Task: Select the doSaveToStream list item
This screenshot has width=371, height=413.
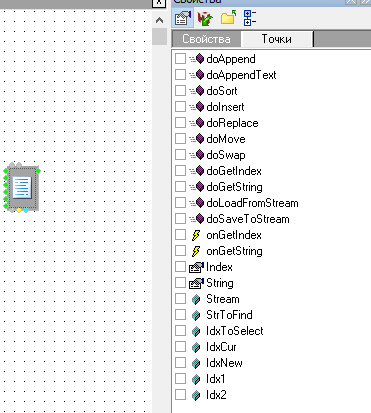Action: 248,219
